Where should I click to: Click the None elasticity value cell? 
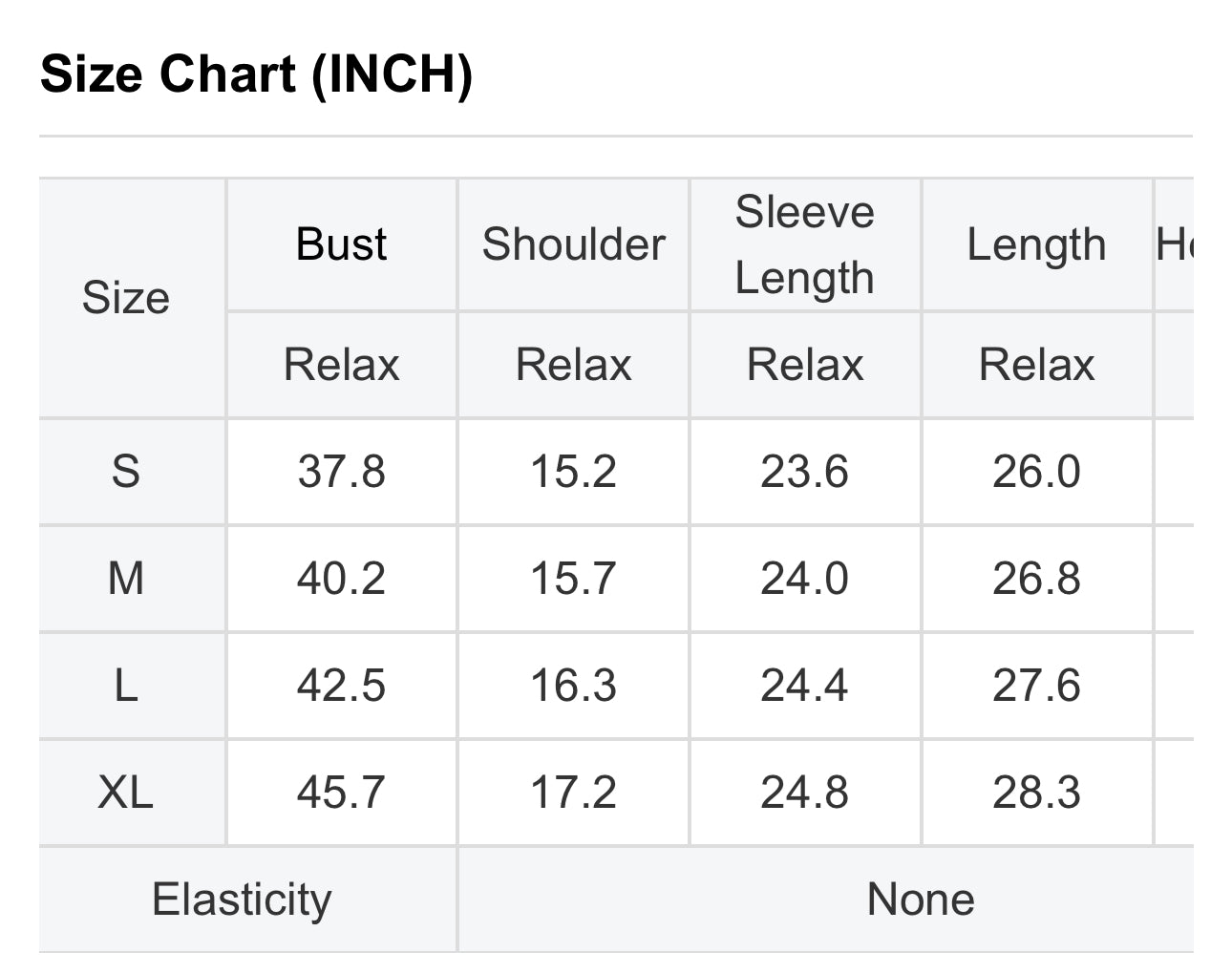click(x=921, y=900)
